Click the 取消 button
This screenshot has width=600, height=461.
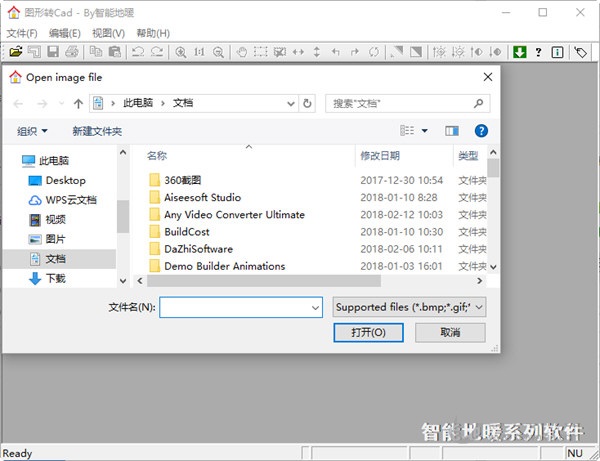[x=450, y=332]
